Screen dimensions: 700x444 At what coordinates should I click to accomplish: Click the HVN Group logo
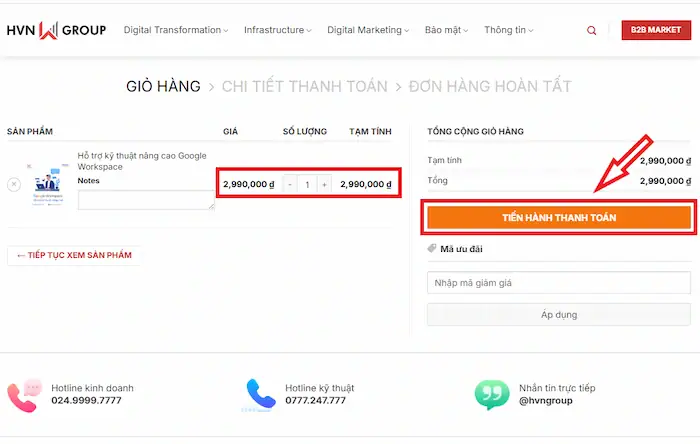(57, 30)
